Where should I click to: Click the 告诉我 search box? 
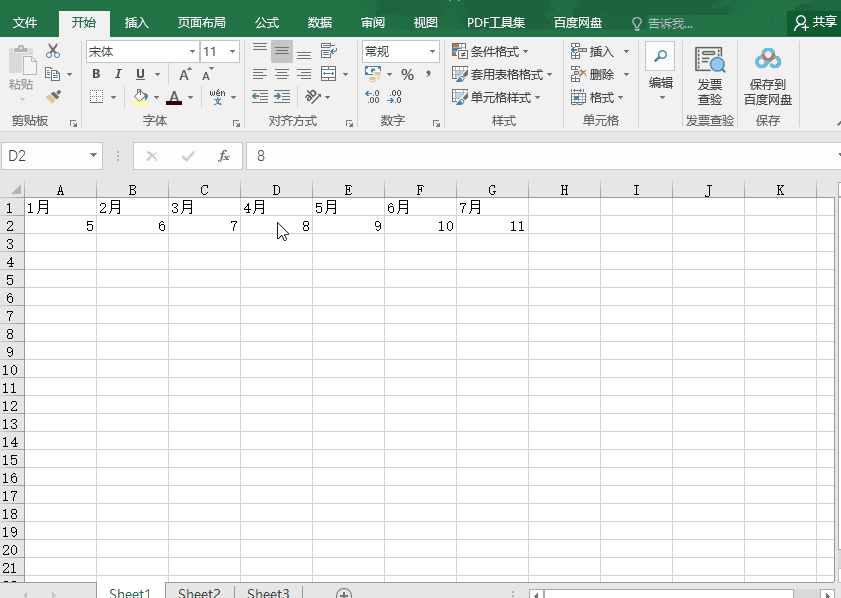[x=663, y=23]
